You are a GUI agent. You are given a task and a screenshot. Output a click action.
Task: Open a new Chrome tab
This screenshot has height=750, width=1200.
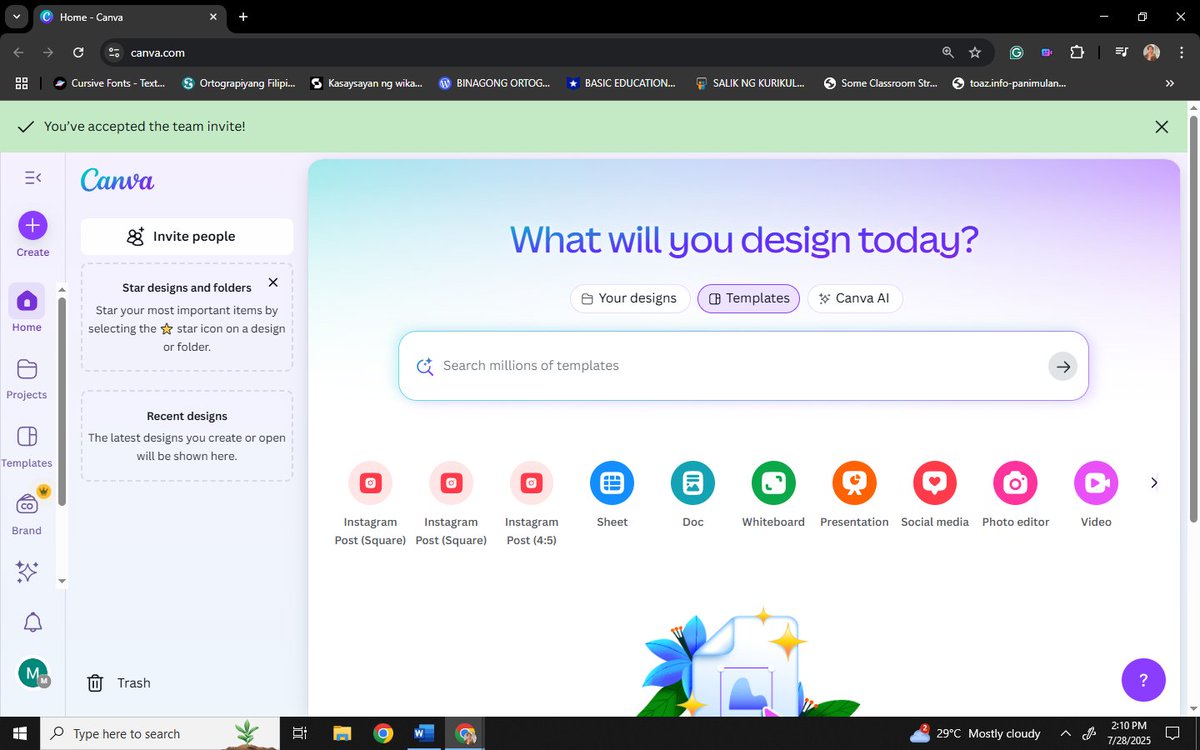pos(243,16)
